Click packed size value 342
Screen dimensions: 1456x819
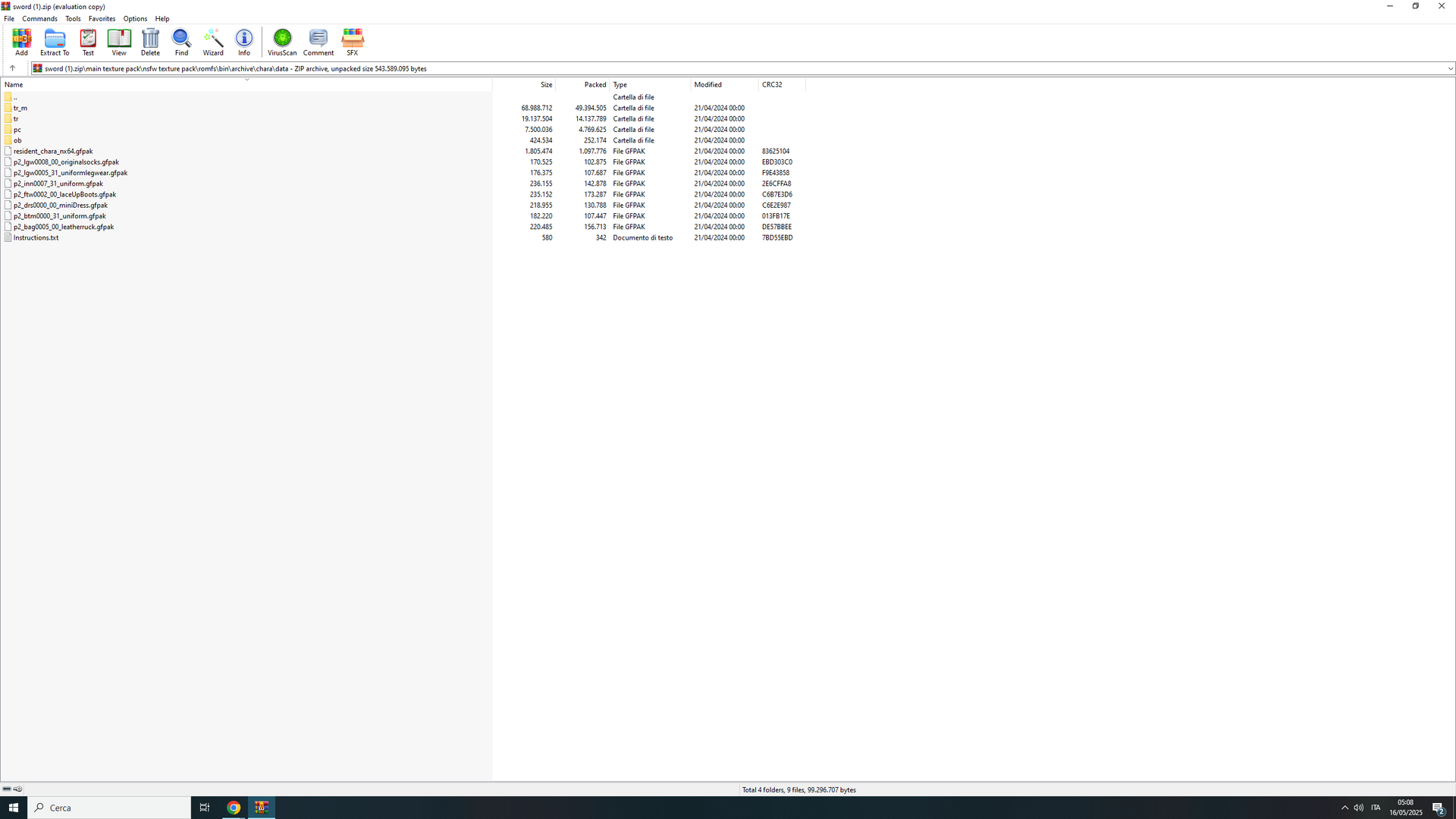601,237
